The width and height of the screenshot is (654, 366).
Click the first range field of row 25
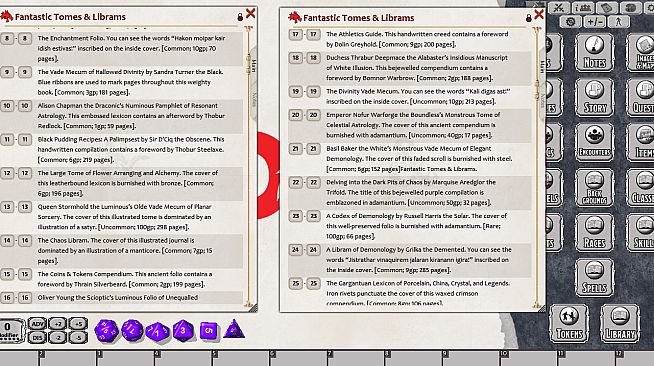coord(295,283)
